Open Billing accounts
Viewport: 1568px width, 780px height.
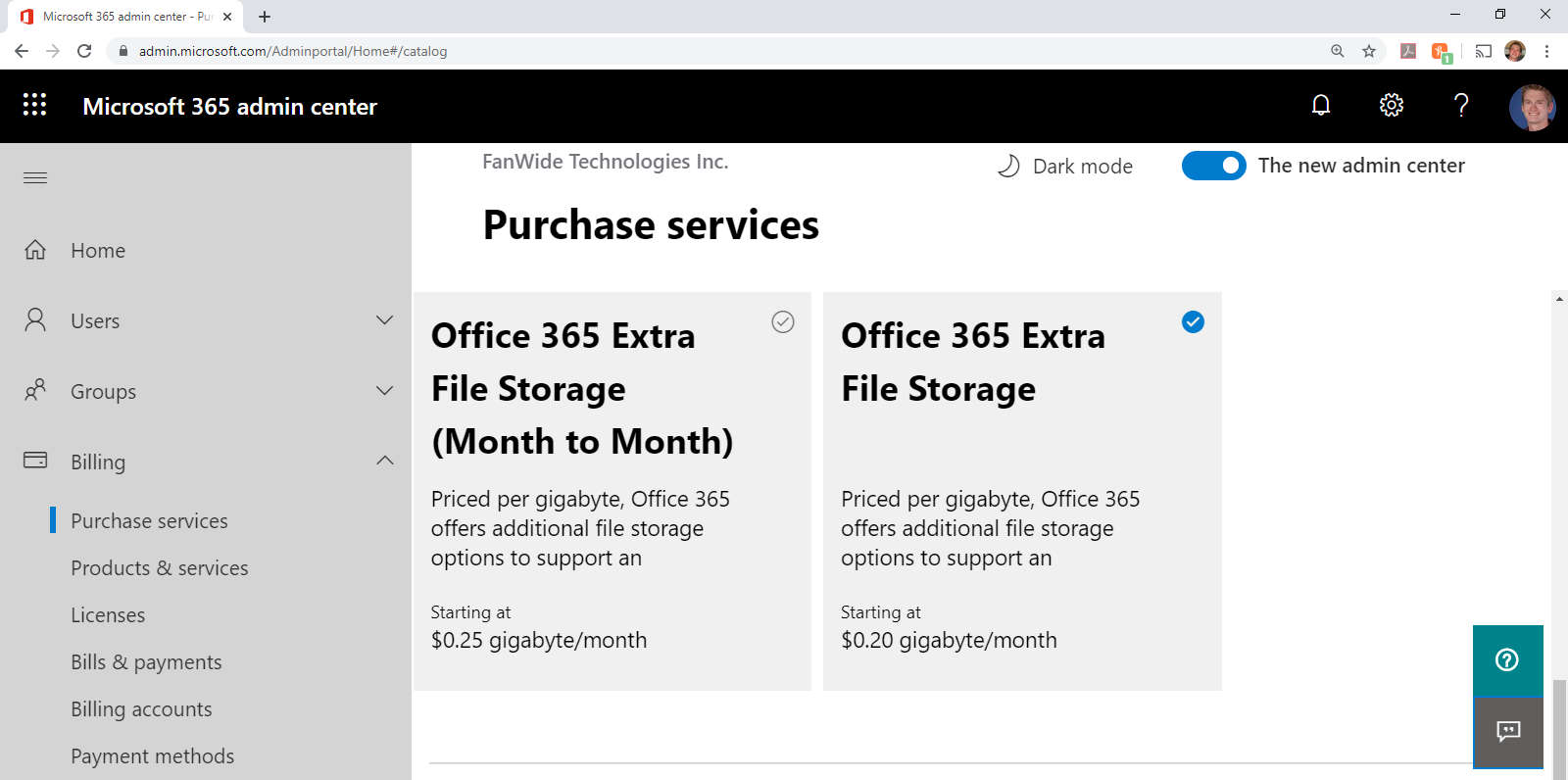tap(141, 708)
